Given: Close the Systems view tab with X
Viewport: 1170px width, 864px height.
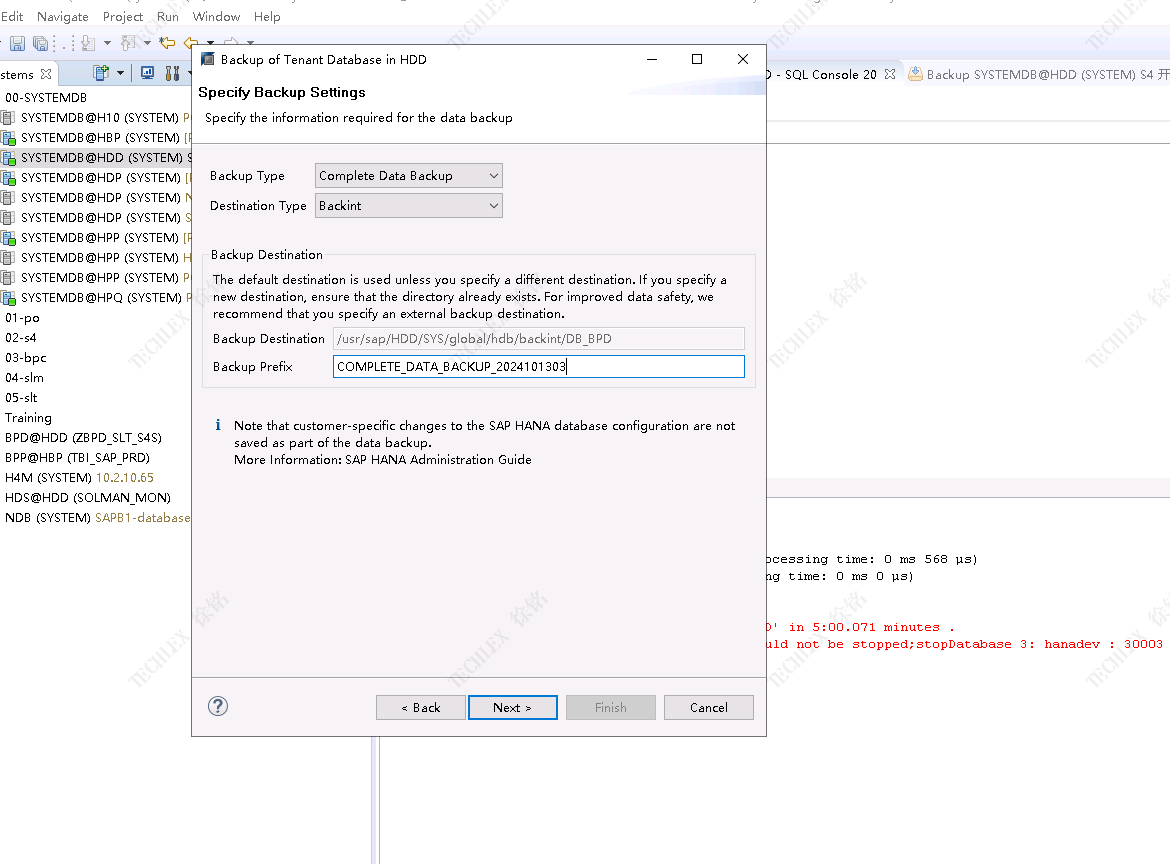Looking at the screenshot, I should point(46,75).
